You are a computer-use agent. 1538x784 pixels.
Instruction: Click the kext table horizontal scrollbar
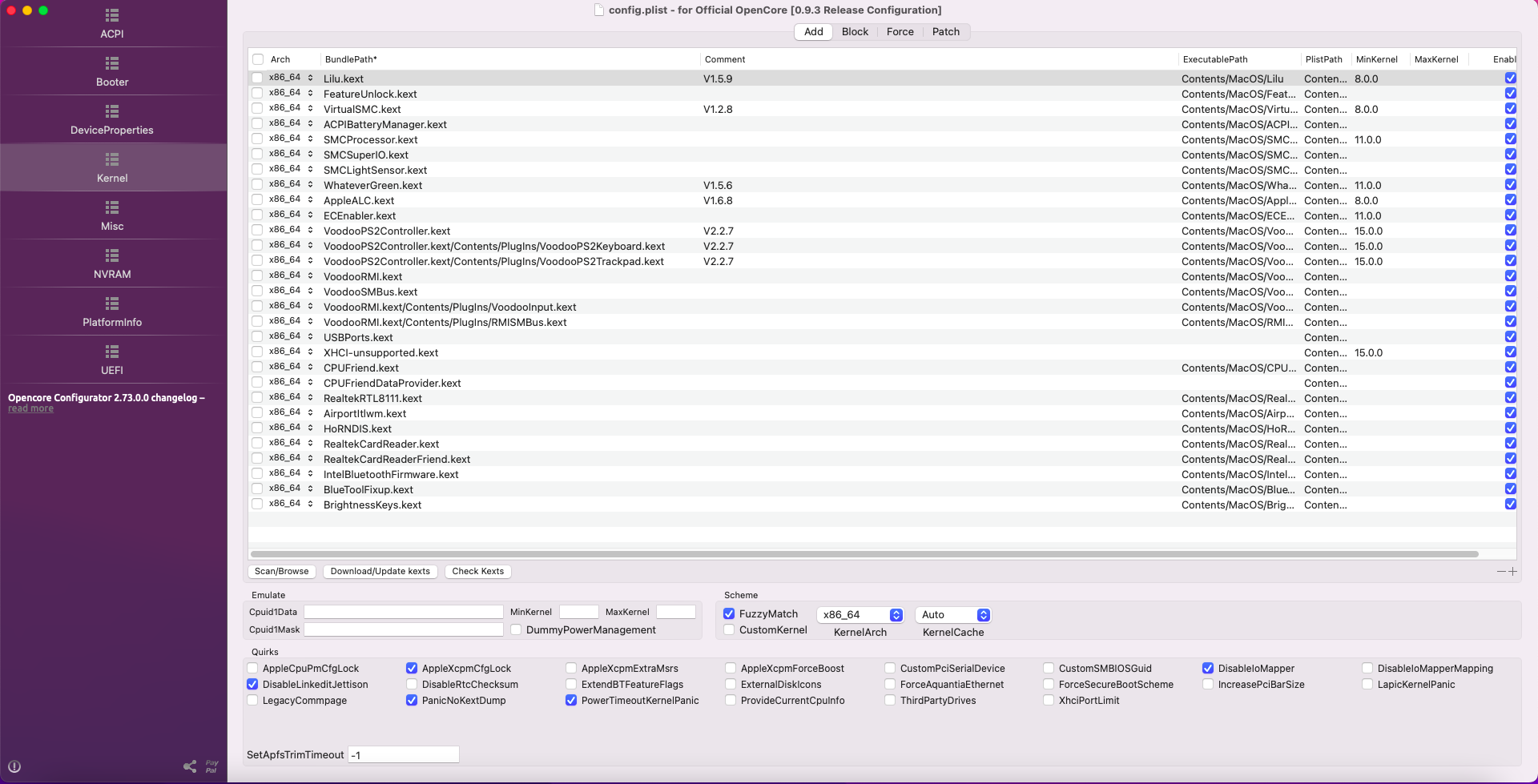[864, 554]
